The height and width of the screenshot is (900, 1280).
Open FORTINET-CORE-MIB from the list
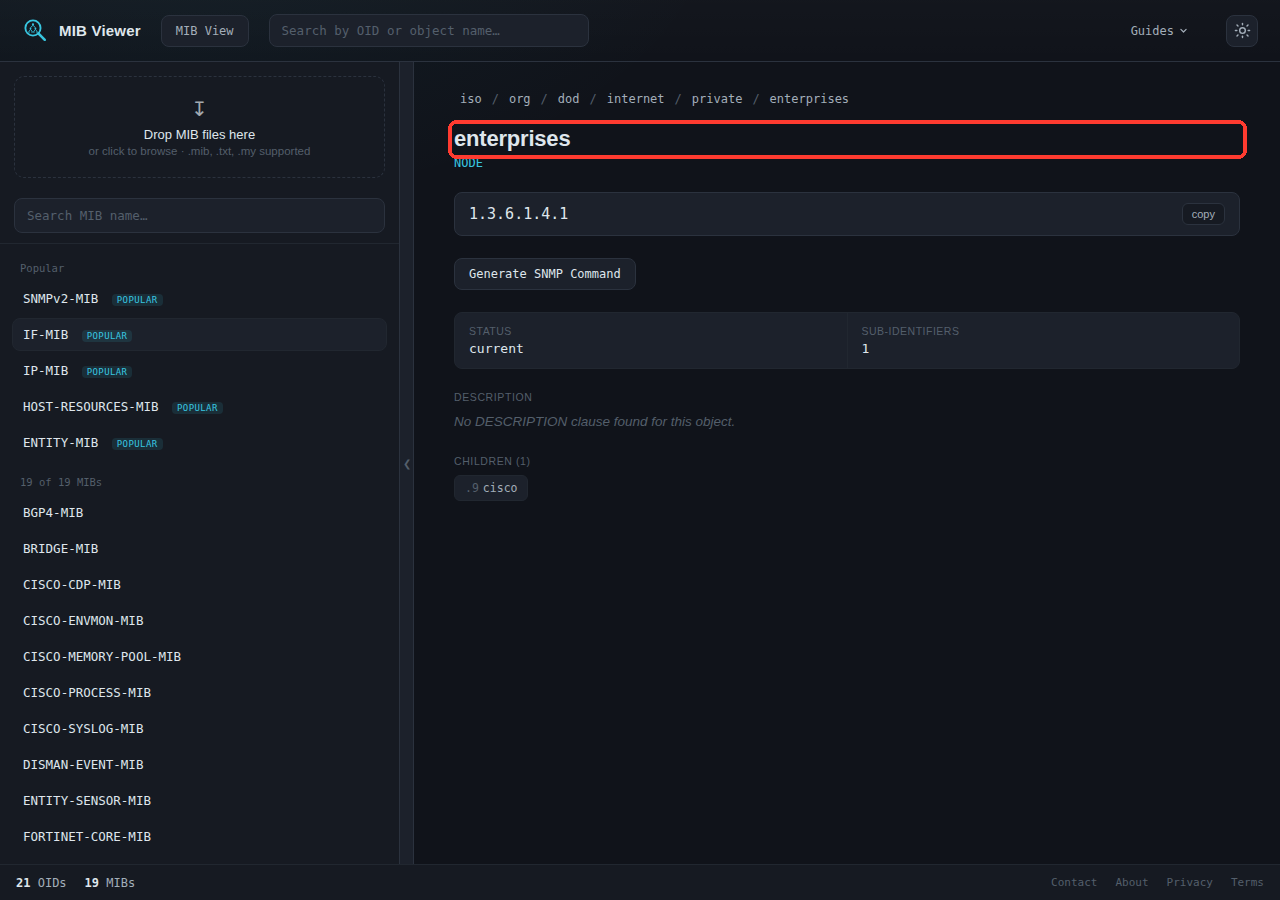click(199, 837)
